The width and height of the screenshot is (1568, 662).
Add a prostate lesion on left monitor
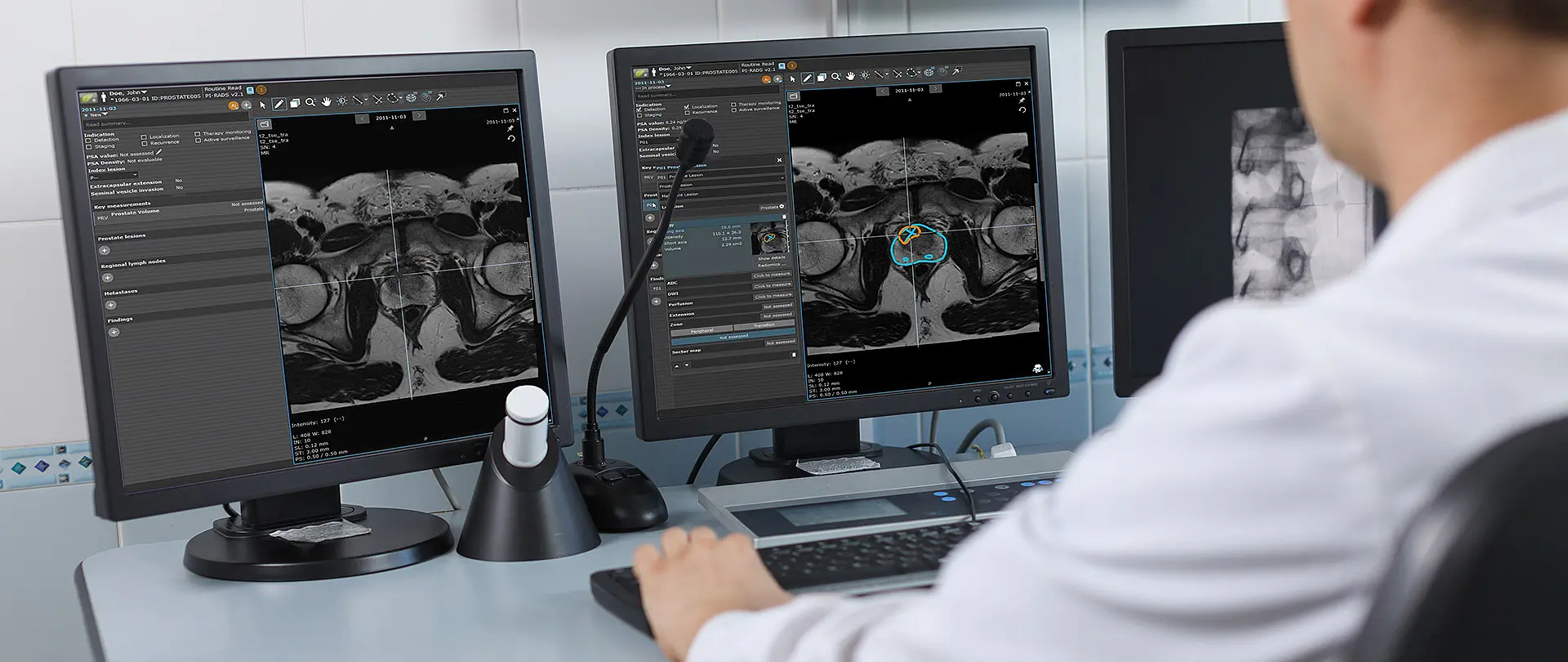click(x=105, y=250)
